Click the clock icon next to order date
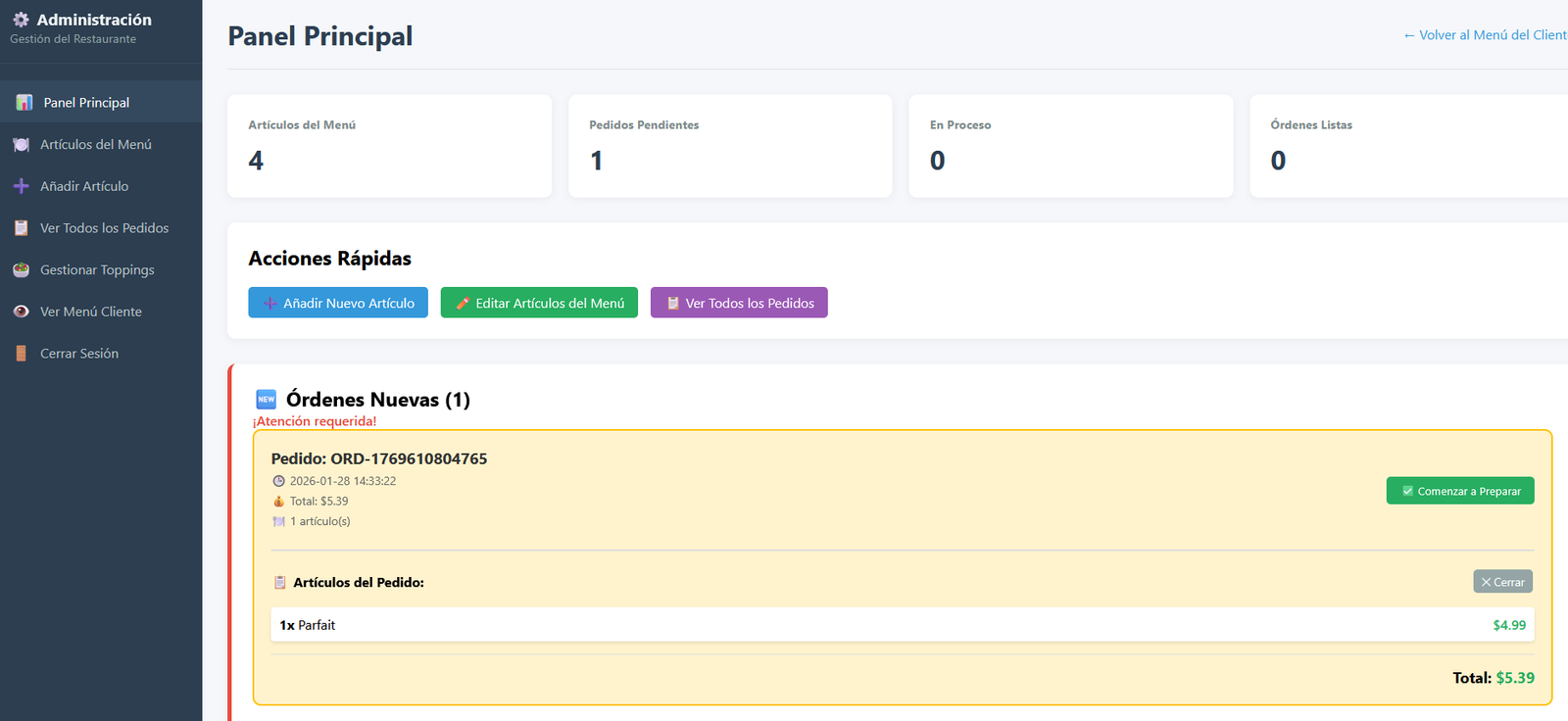This screenshot has width=1568, height=721. (278, 481)
